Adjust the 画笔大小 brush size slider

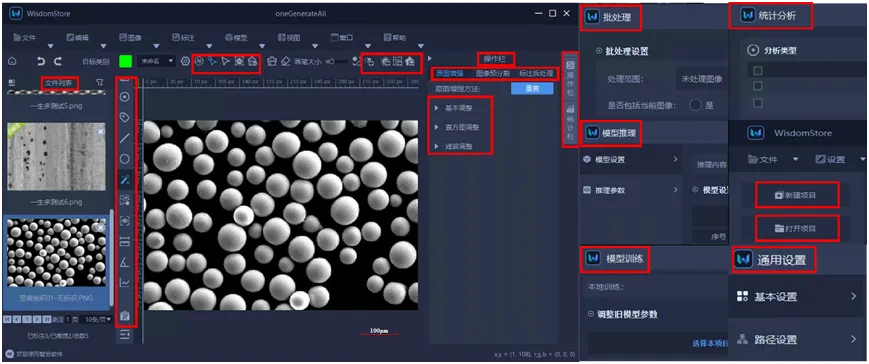click(337, 61)
